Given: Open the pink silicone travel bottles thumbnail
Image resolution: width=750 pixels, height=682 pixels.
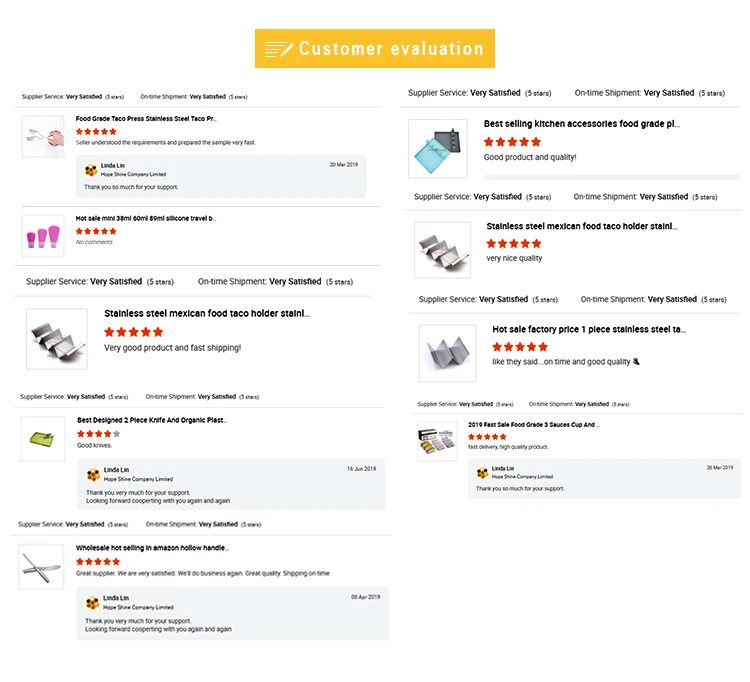Looking at the screenshot, I should pos(42,236).
